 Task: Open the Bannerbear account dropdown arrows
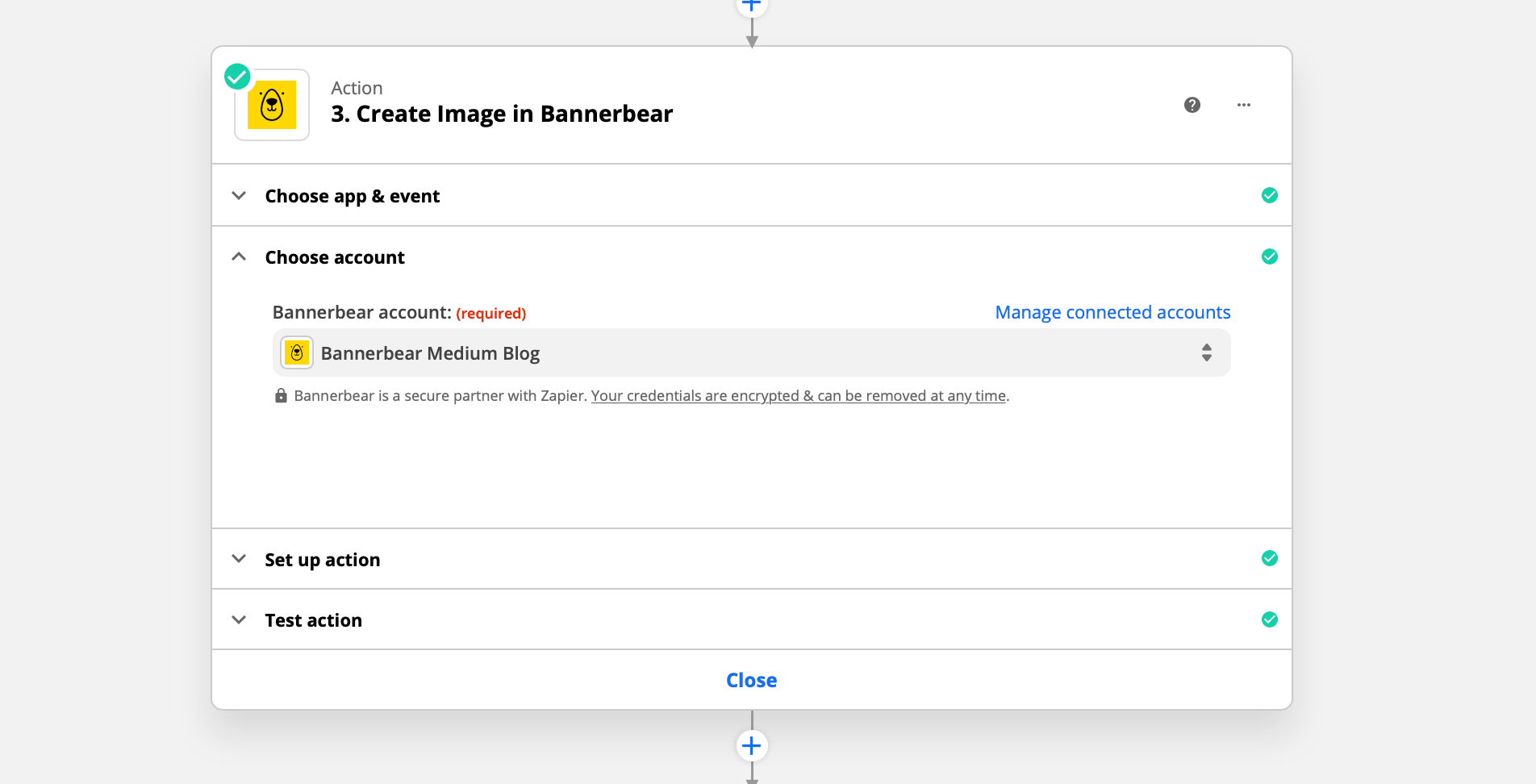click(x=1206, y=352)
